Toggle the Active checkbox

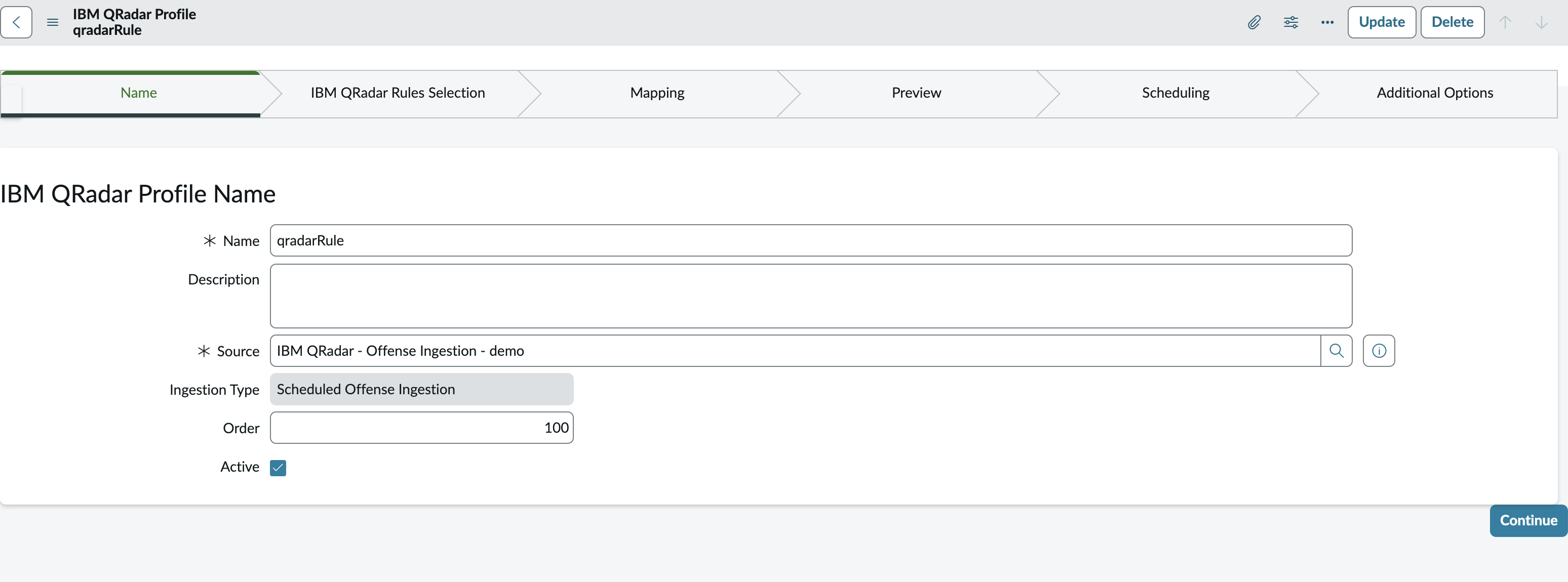278,468
